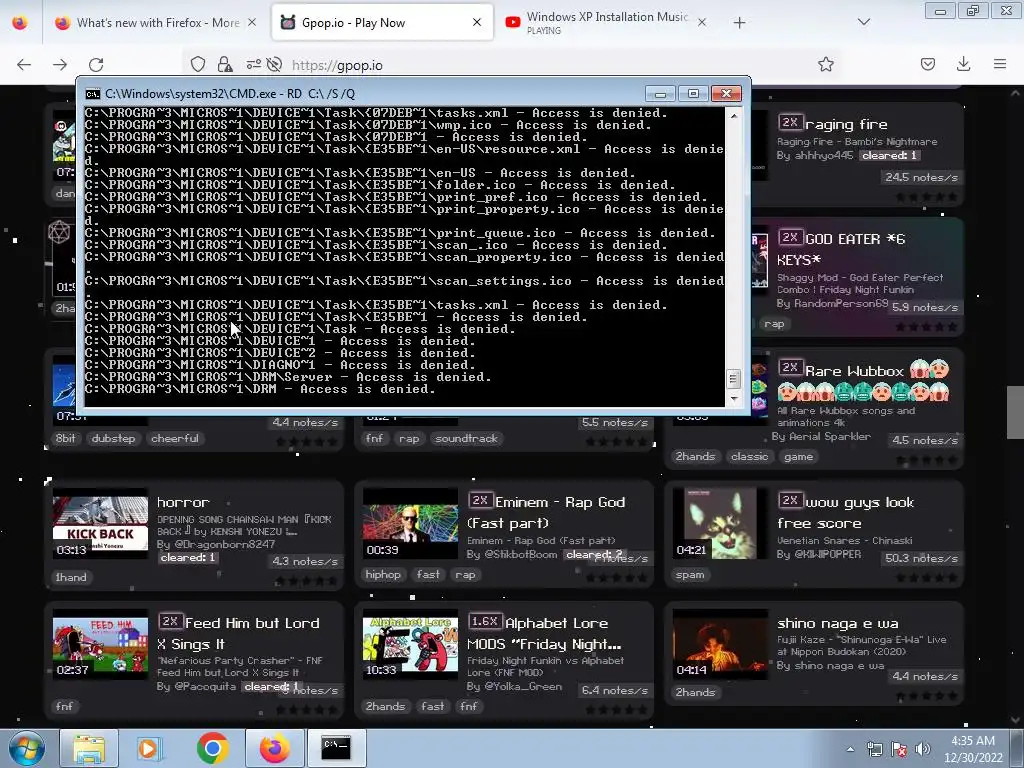
Task: Open Firefox downloads panel
Action: tap(963, 64)
